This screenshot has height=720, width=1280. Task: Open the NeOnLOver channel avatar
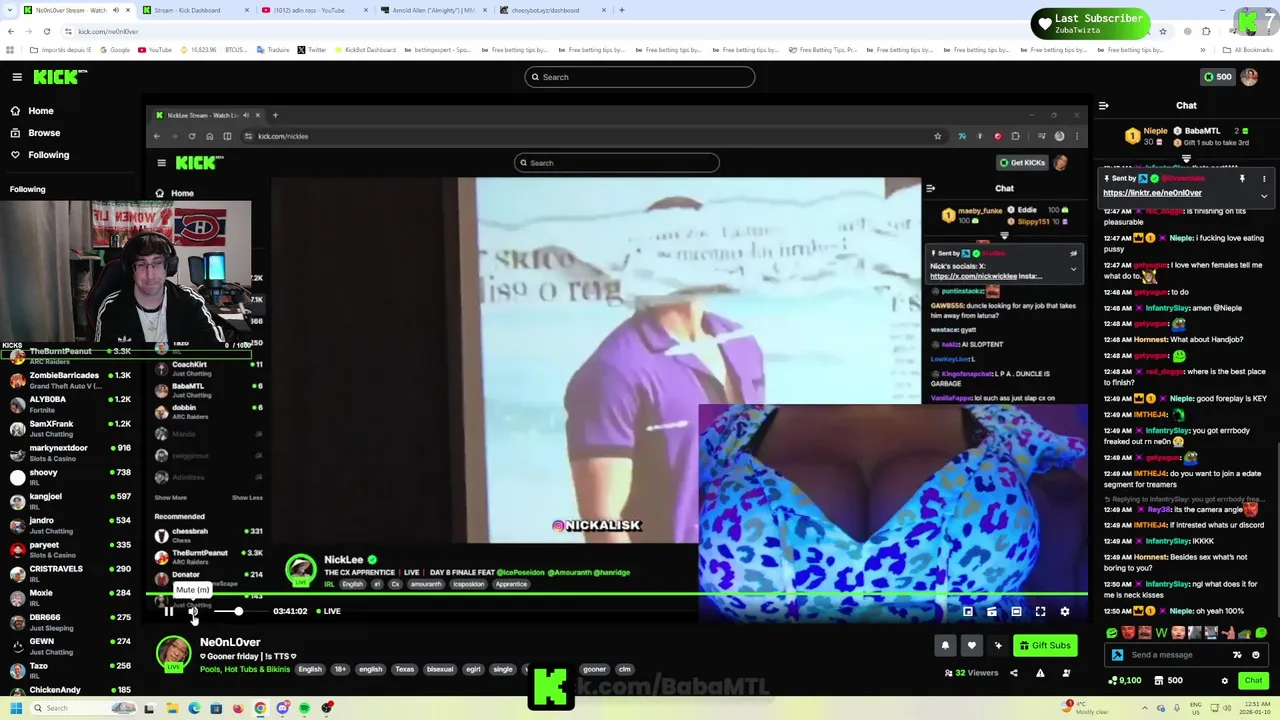pyautogui.click(x=173, y=653)
